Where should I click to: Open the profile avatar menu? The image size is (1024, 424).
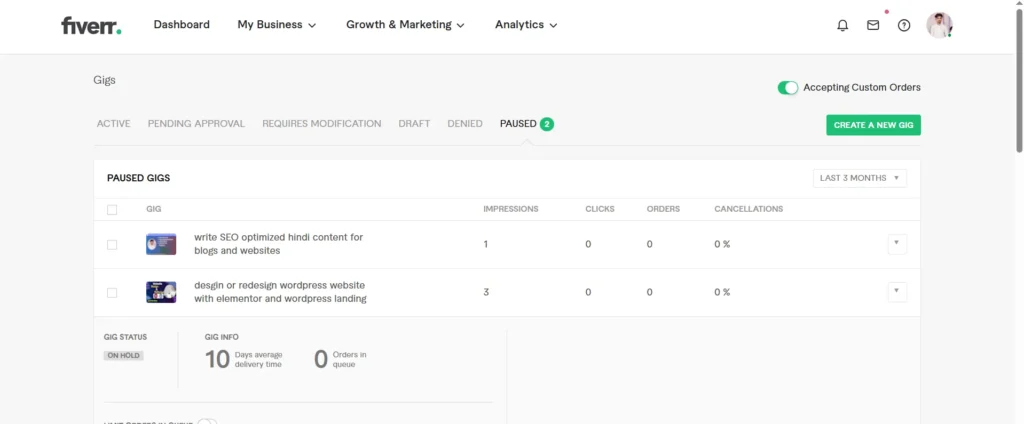(939, 25)
